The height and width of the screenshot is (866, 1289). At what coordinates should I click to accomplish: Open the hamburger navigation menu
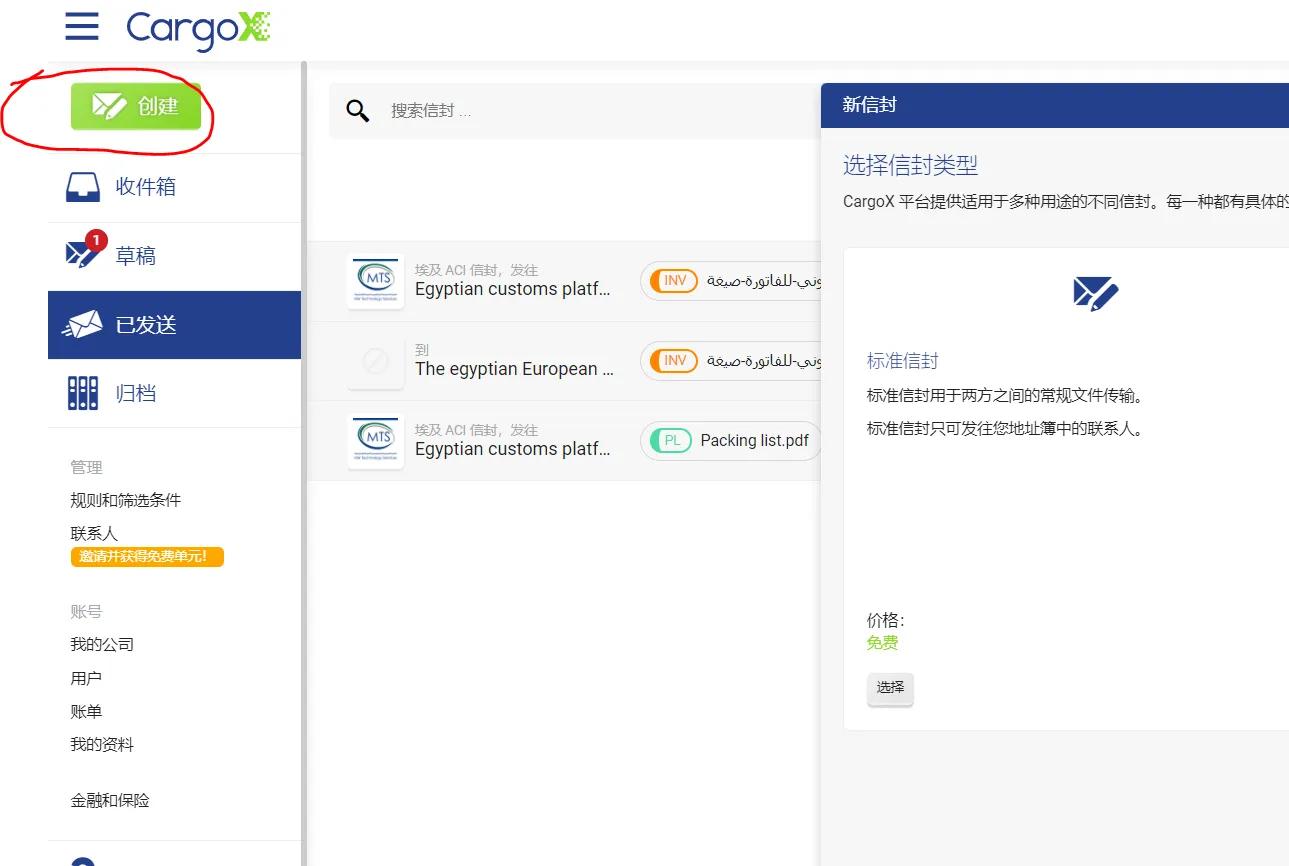click(x=82, y=27)
